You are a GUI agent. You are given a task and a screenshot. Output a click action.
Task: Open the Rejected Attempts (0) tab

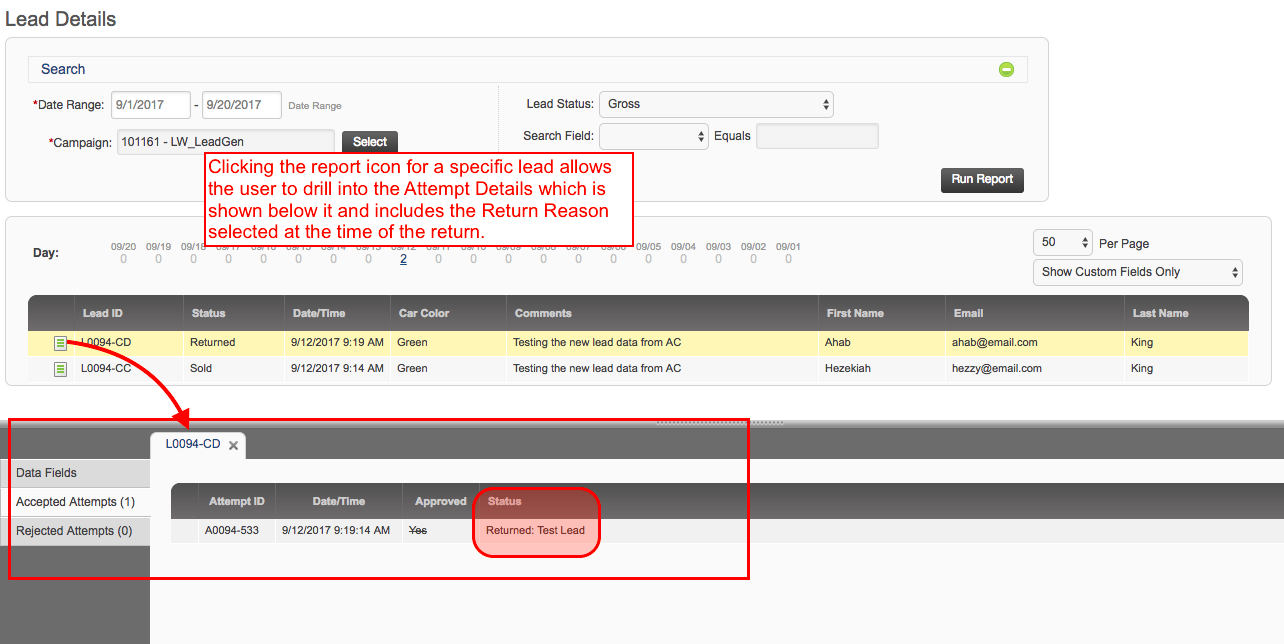(x=75, y=531)
